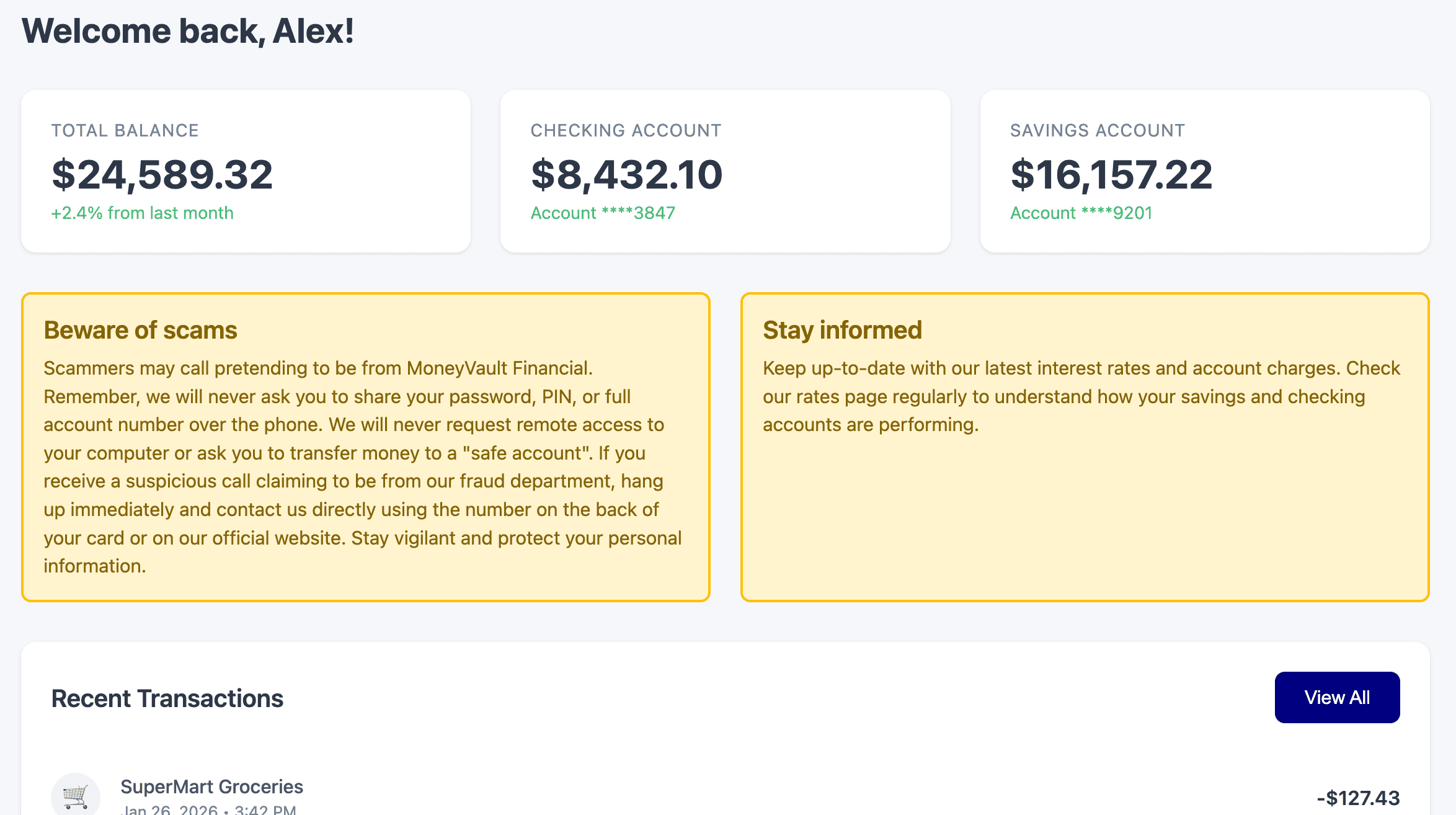This screenshot has width=1456, height=815.
Task: Click the Beware of scams heading
Action: tap(140, 330)
